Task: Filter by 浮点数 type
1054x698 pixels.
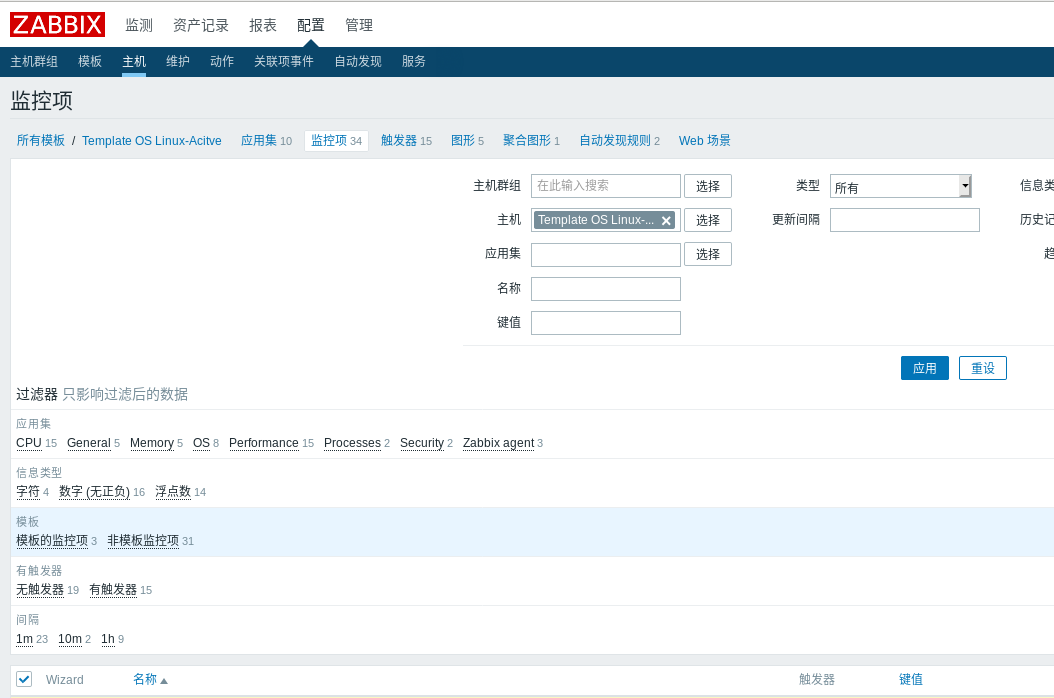Action: (173, 492)
